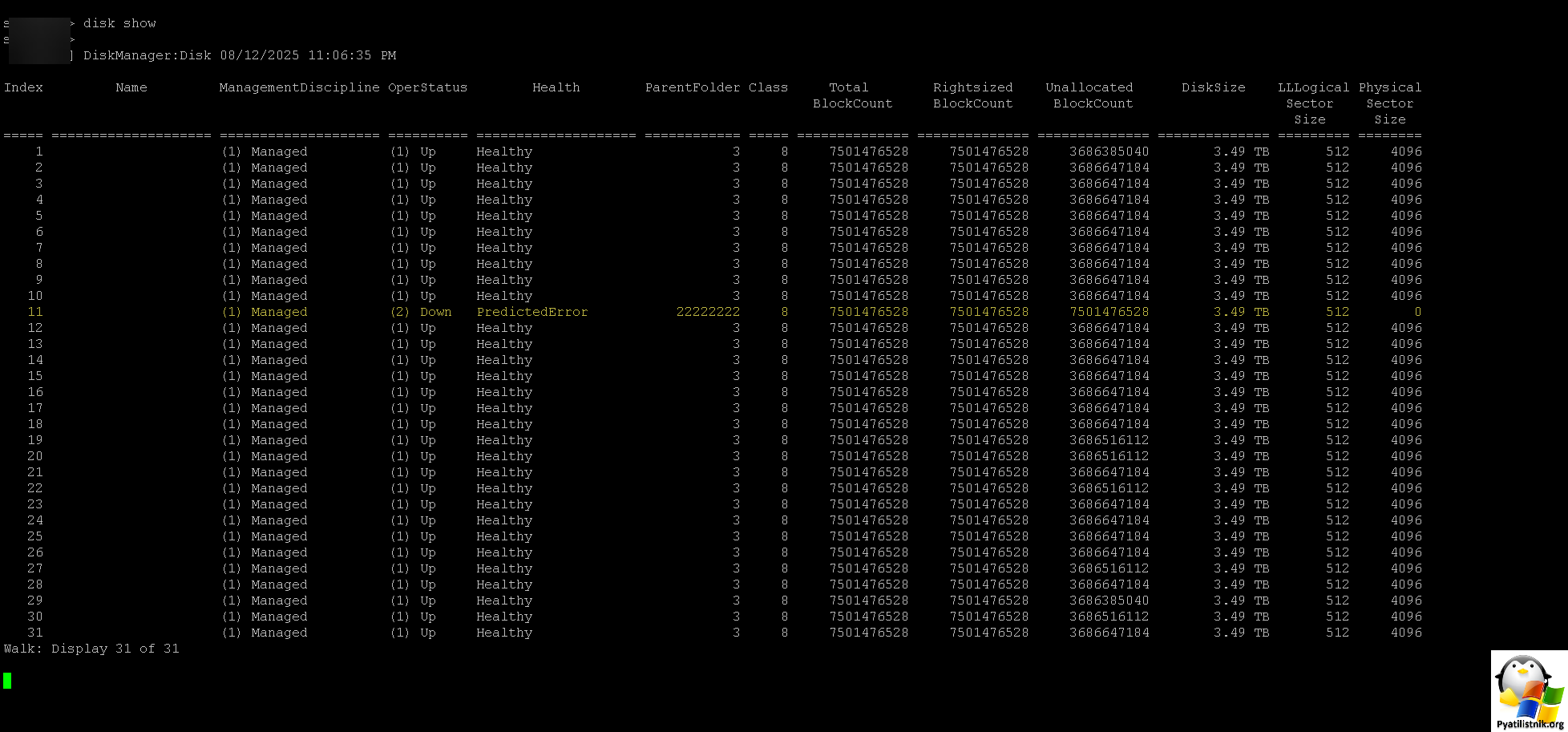Image resolution: width=1568 pixels, height=732 pixels.
Task: Click physical sector size 0 of disk 11
Action: pyautogui.click(x=1418, y=312)
